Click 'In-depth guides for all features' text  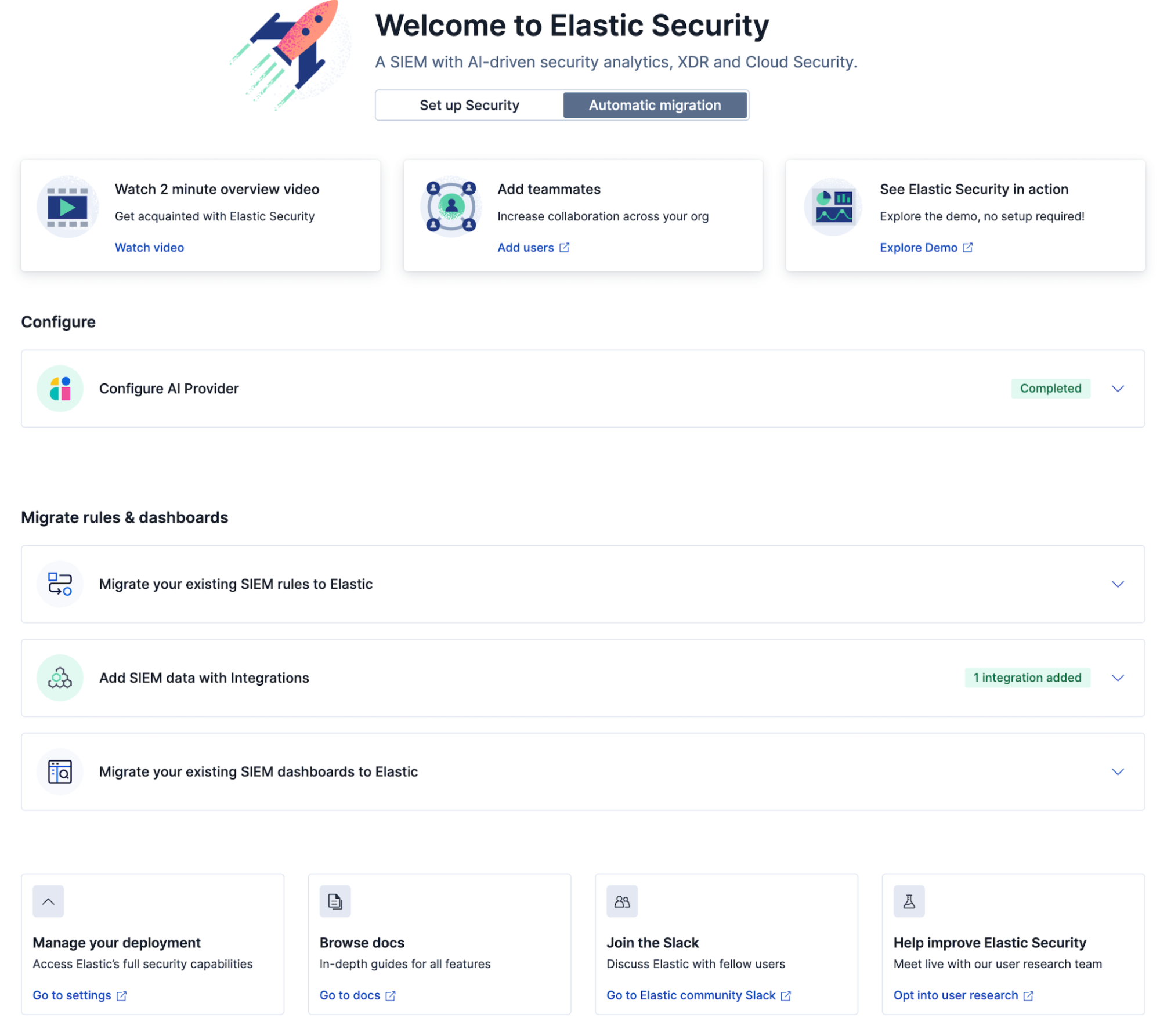(x=405, y=964)
